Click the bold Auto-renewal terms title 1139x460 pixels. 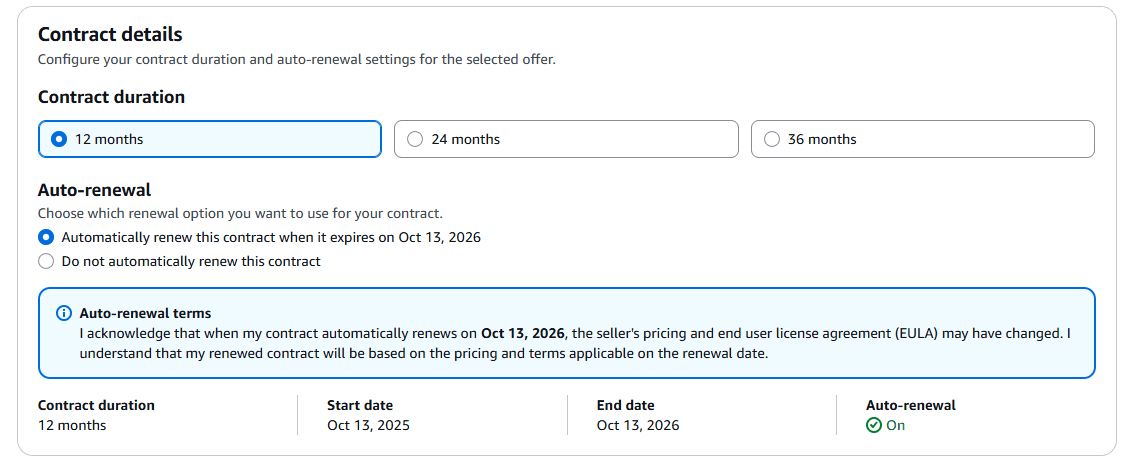(x=145, y=313)
